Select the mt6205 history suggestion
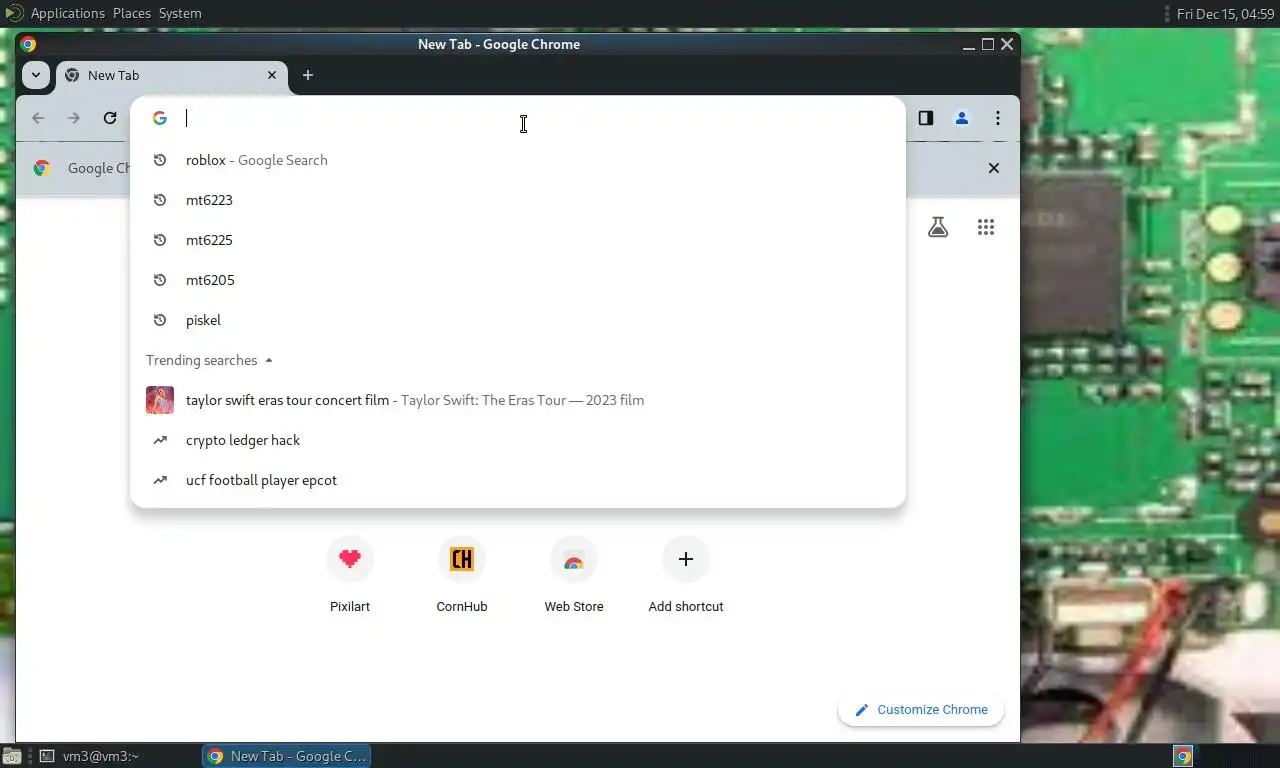The height and width of the screenshot is (768, 1280). pyautogui.click(x=518, y=280)
